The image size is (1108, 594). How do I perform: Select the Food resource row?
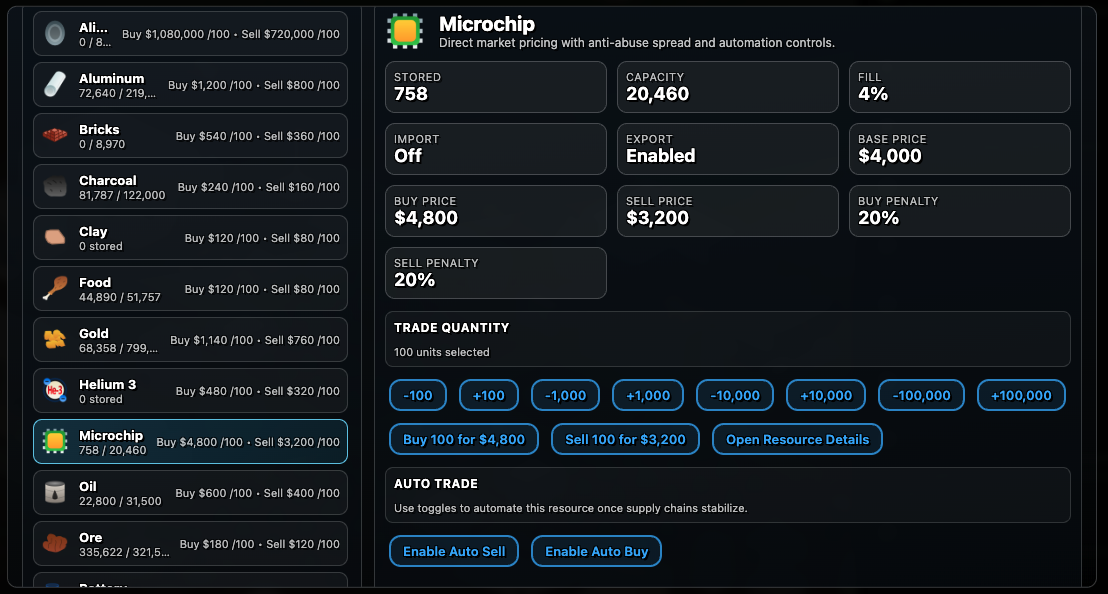click(x=190, y=288)
